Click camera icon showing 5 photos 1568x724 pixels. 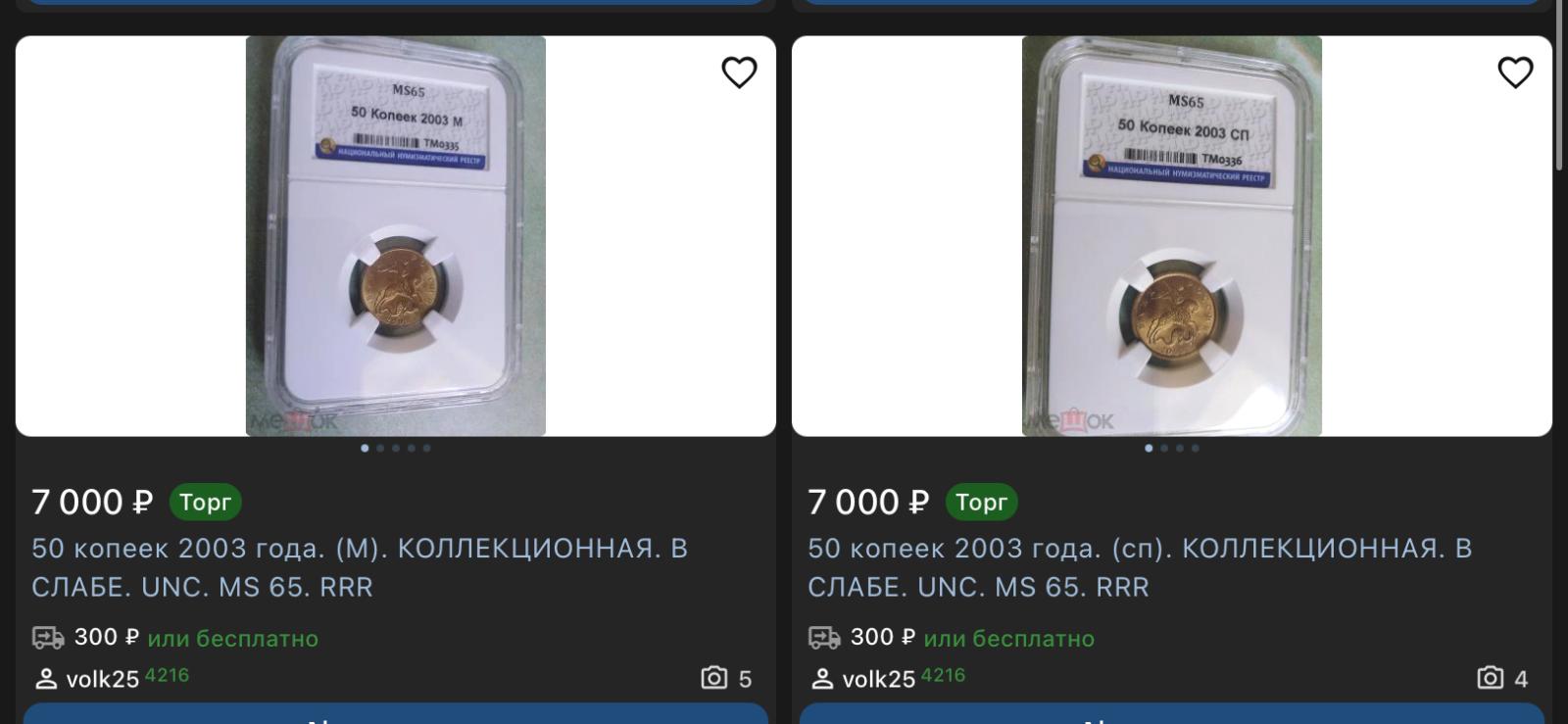pos(714,678)
